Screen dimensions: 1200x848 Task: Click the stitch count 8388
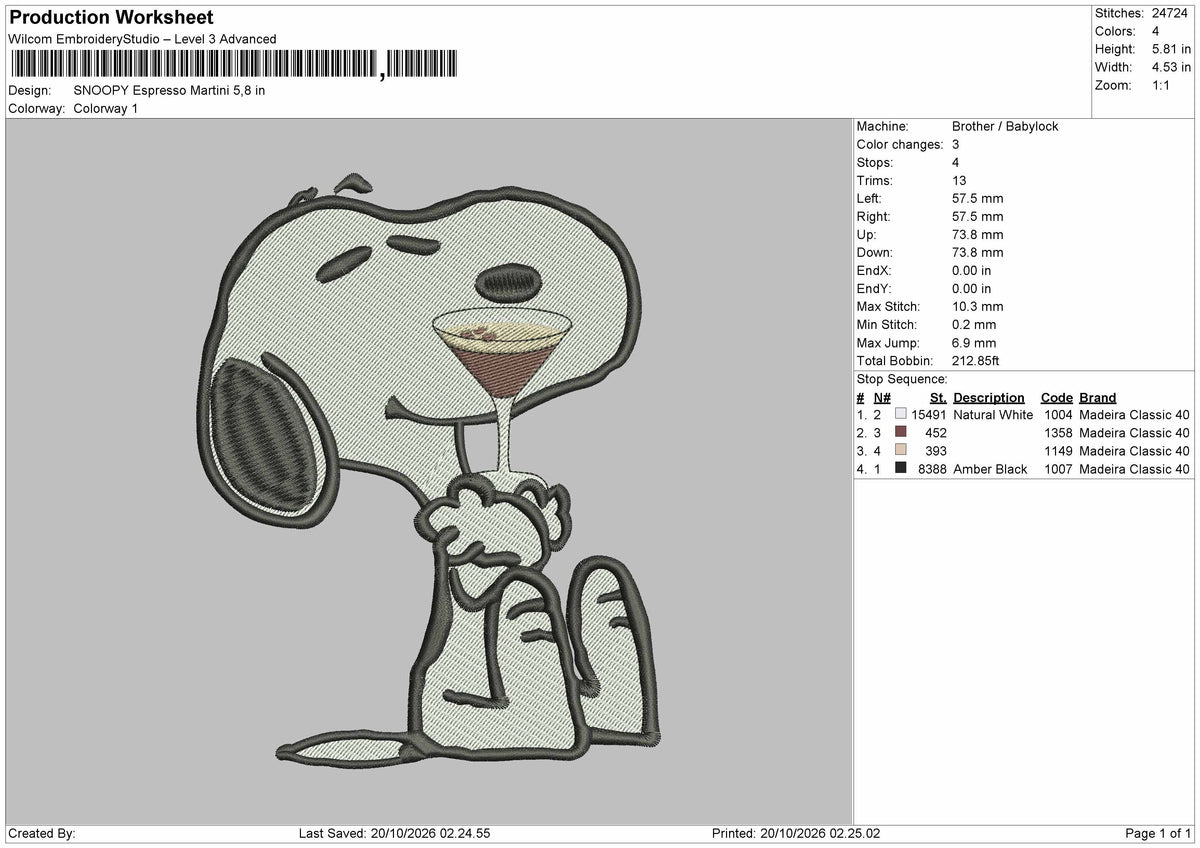pyautogui.click(x=933, y=469)
